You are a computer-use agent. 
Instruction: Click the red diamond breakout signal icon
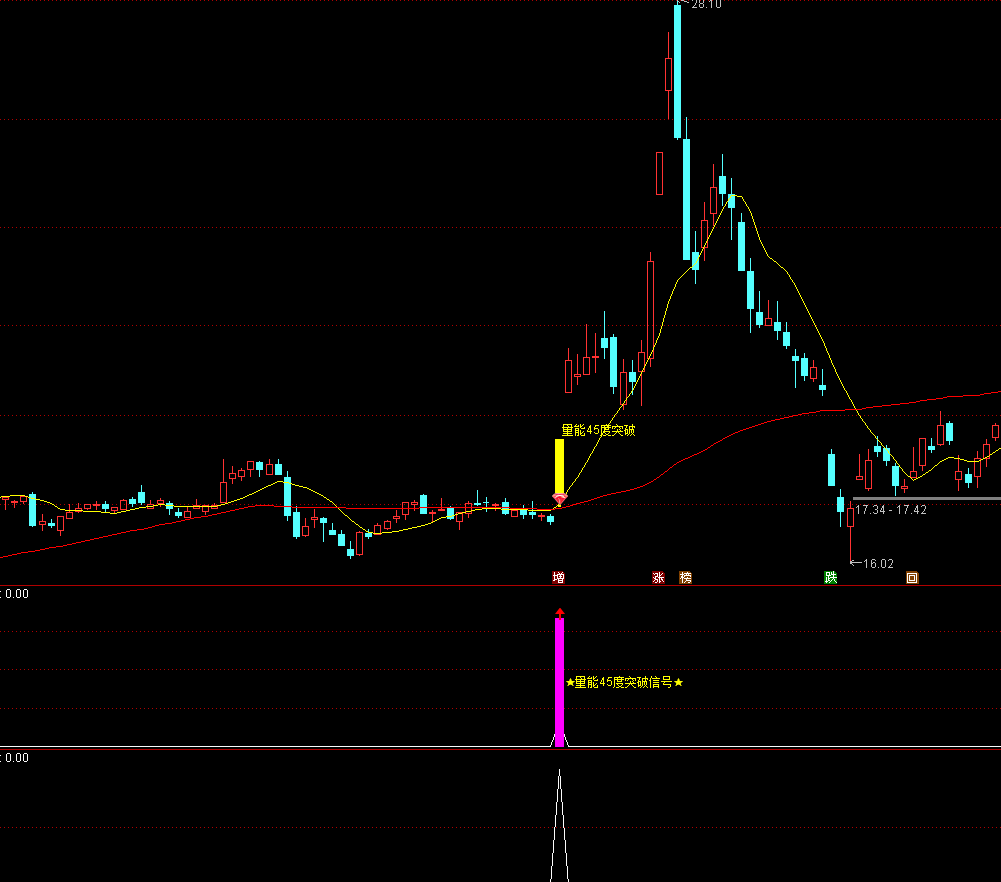click(559, 498)
